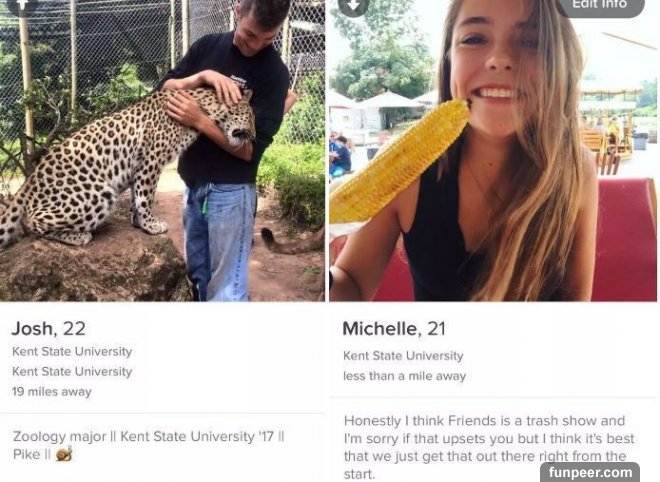Tap Josh's first Kent State University line

coord(72,351)
